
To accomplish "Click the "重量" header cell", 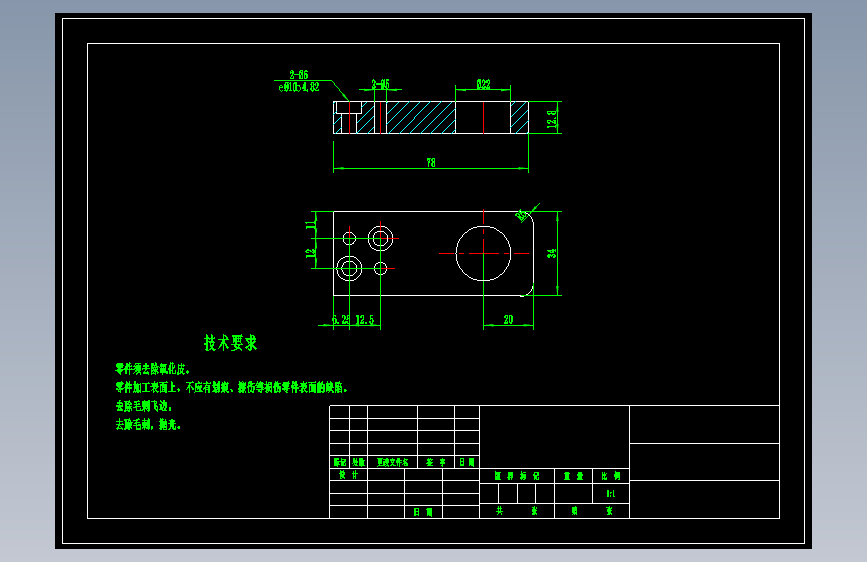I will pos(573,476).
